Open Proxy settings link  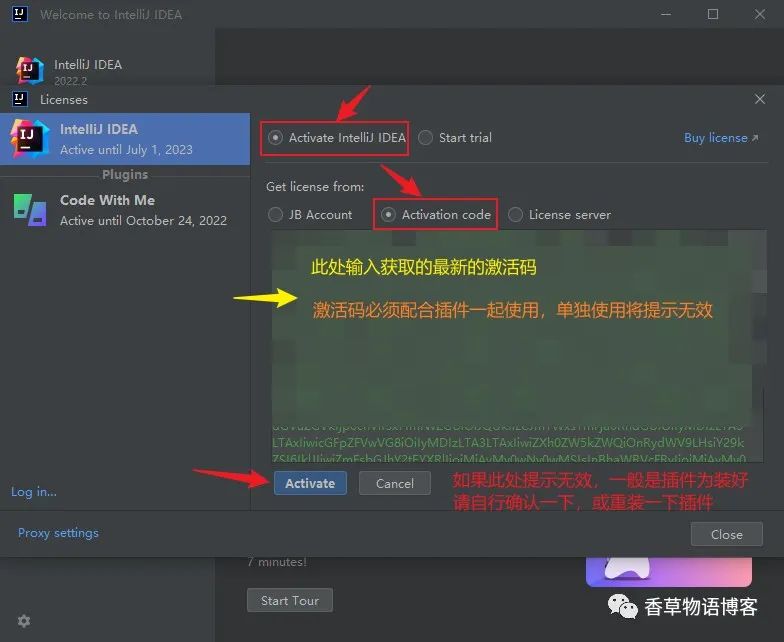click(58, 532)
